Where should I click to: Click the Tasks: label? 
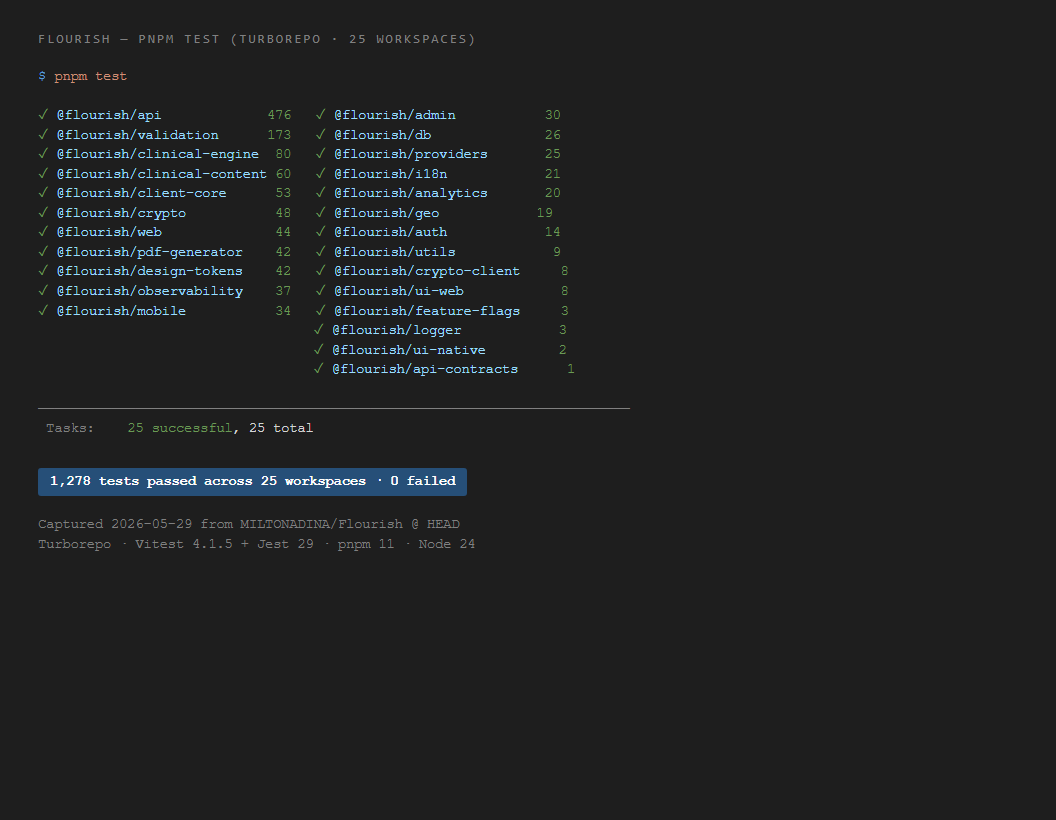[70, 428]
